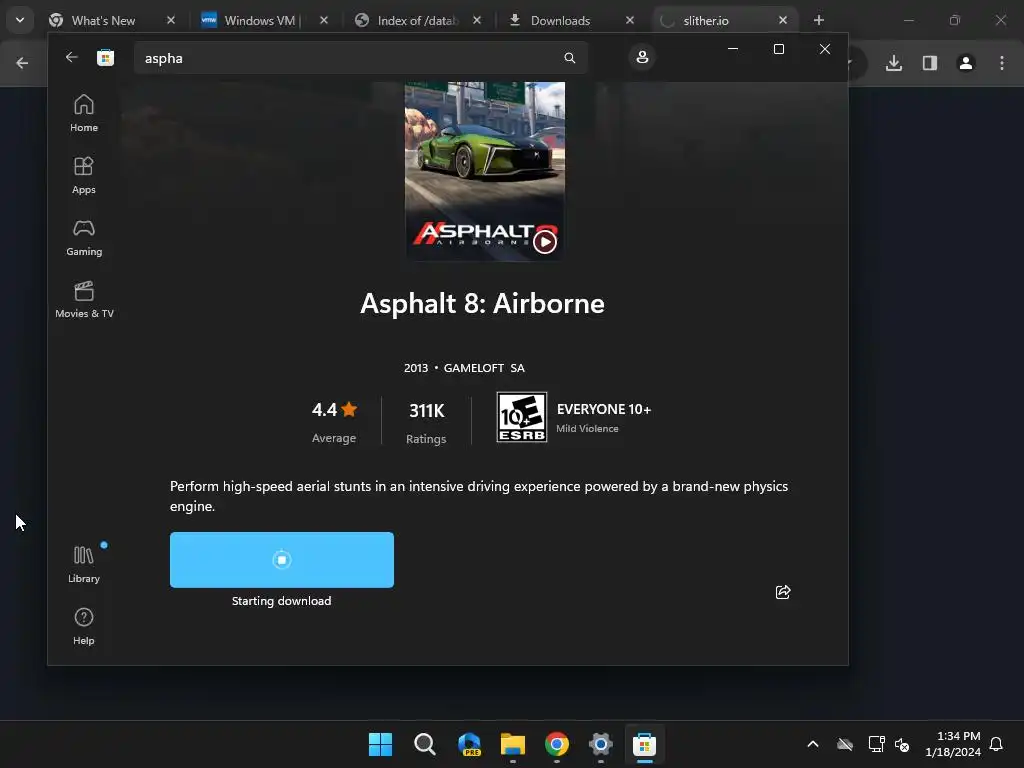Open Chrome downloads toolbar icon

[x=893, y=63]
